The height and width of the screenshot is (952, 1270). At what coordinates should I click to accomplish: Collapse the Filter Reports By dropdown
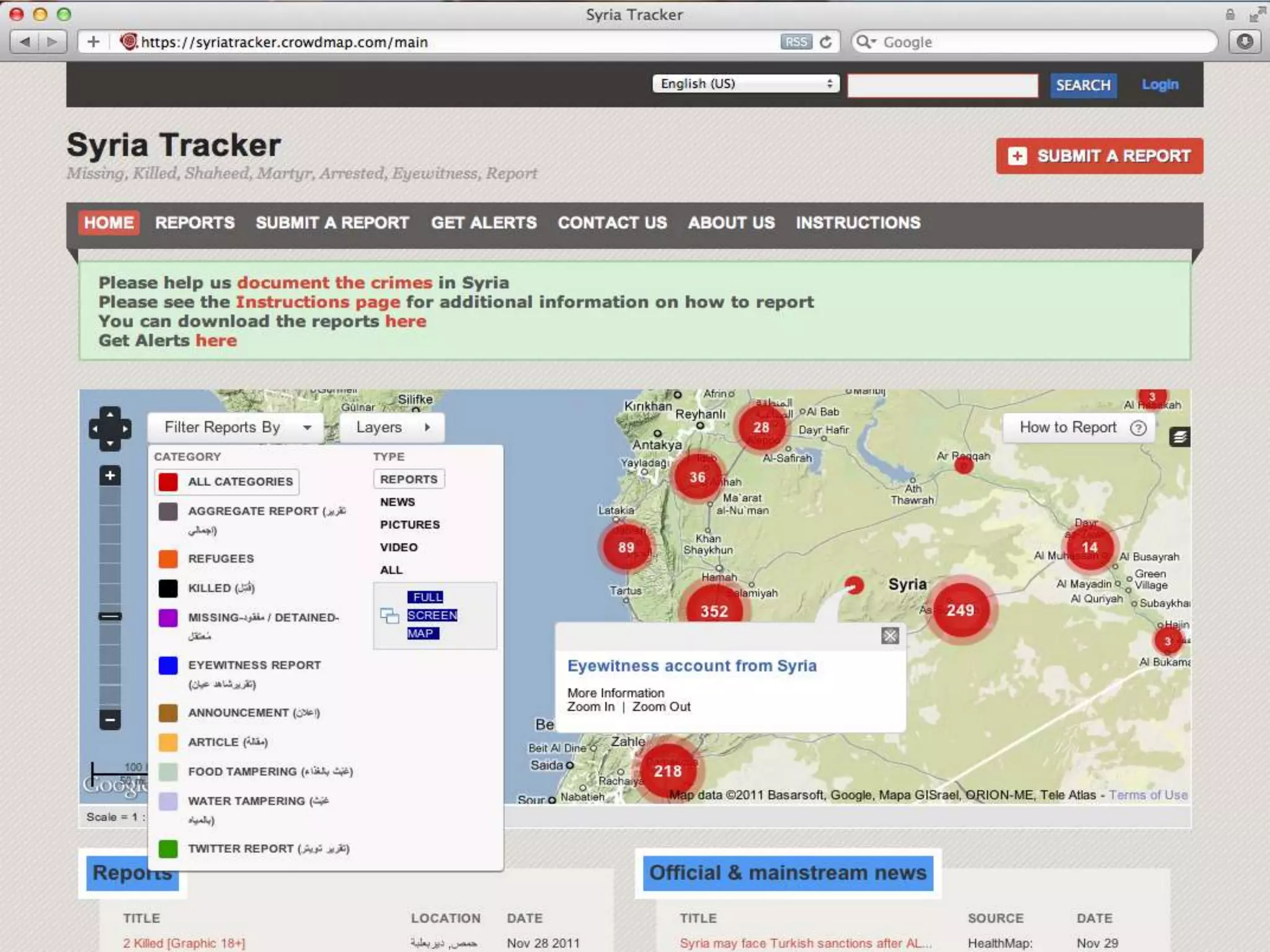236,428
